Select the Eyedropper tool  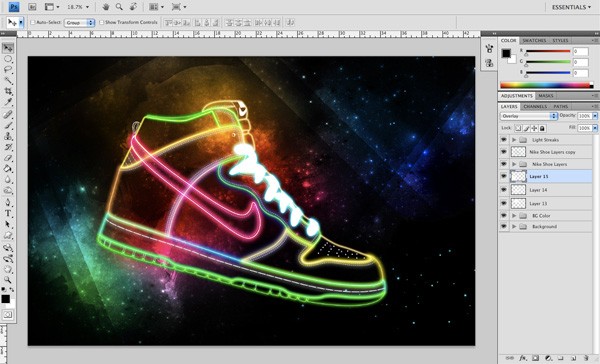tap(8, 102)
